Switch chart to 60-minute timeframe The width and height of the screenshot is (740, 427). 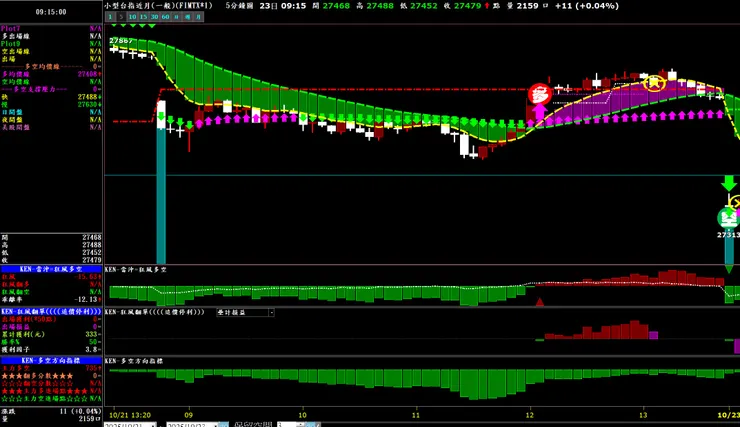tap(165, 17)
